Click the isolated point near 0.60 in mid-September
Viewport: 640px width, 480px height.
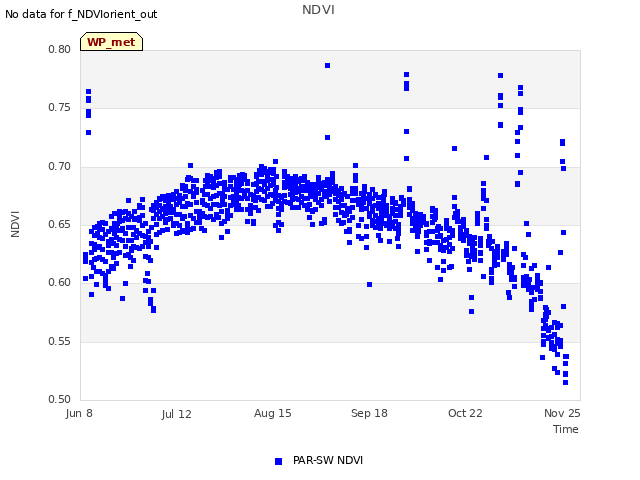369,284
